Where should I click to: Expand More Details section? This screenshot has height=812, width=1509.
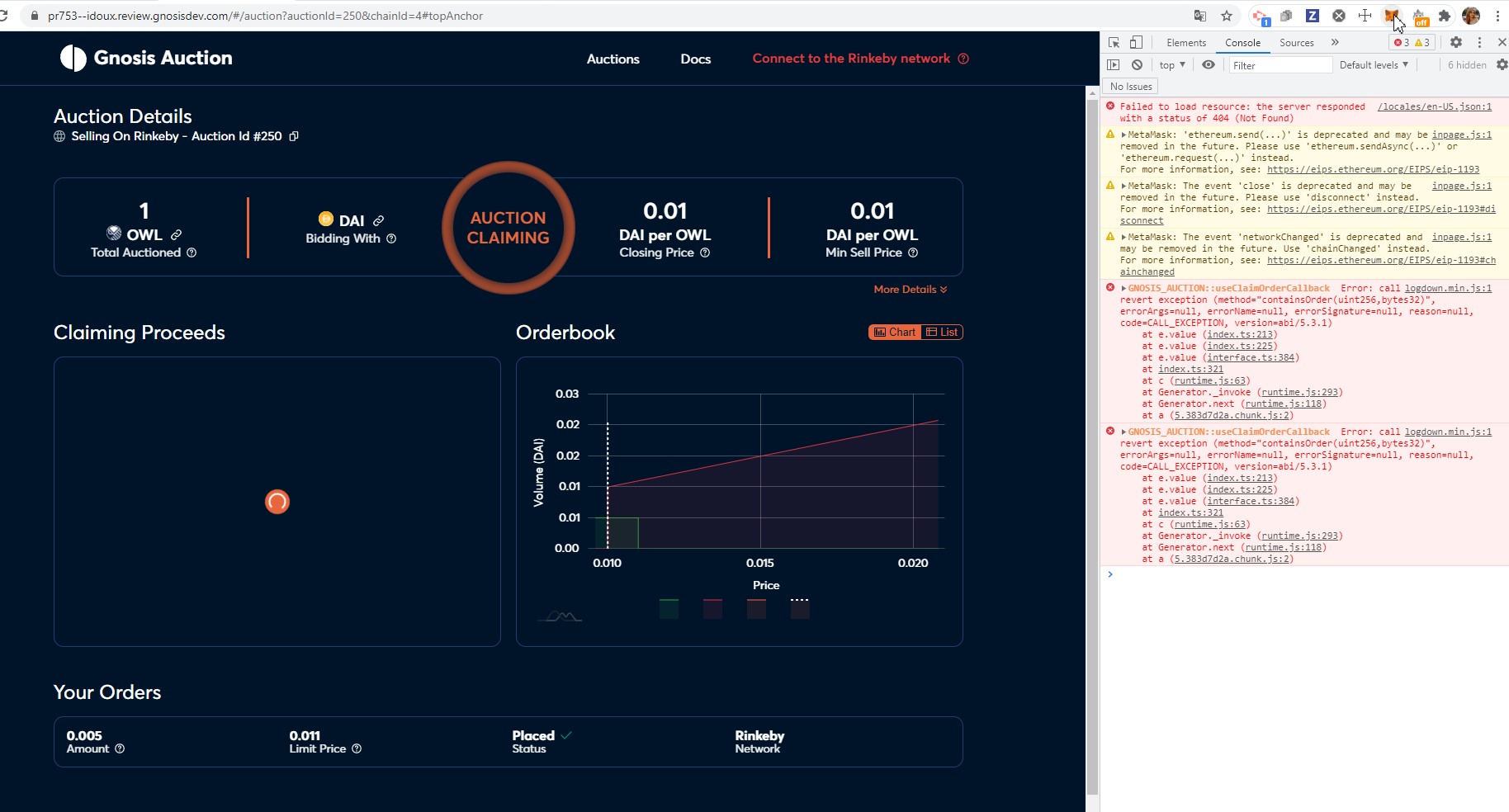[911, 290]
